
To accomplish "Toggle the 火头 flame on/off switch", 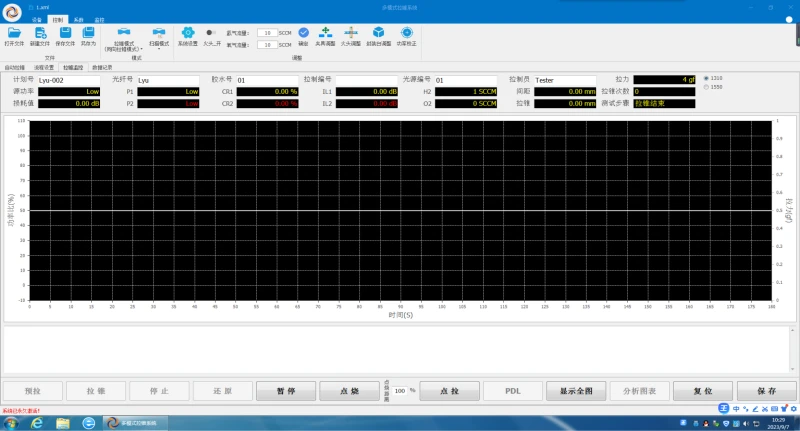I will coord(211,33).
